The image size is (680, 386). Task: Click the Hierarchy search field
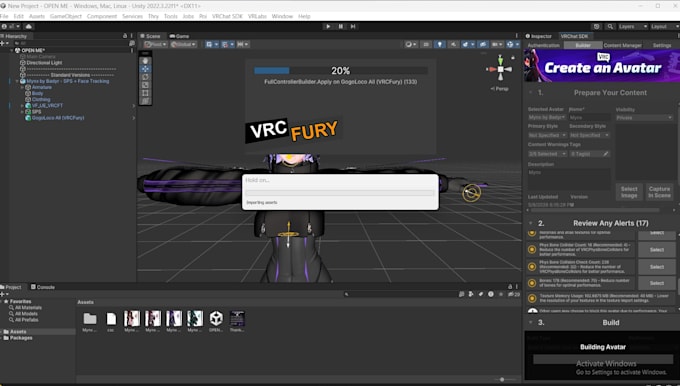(x=72, y=43)
